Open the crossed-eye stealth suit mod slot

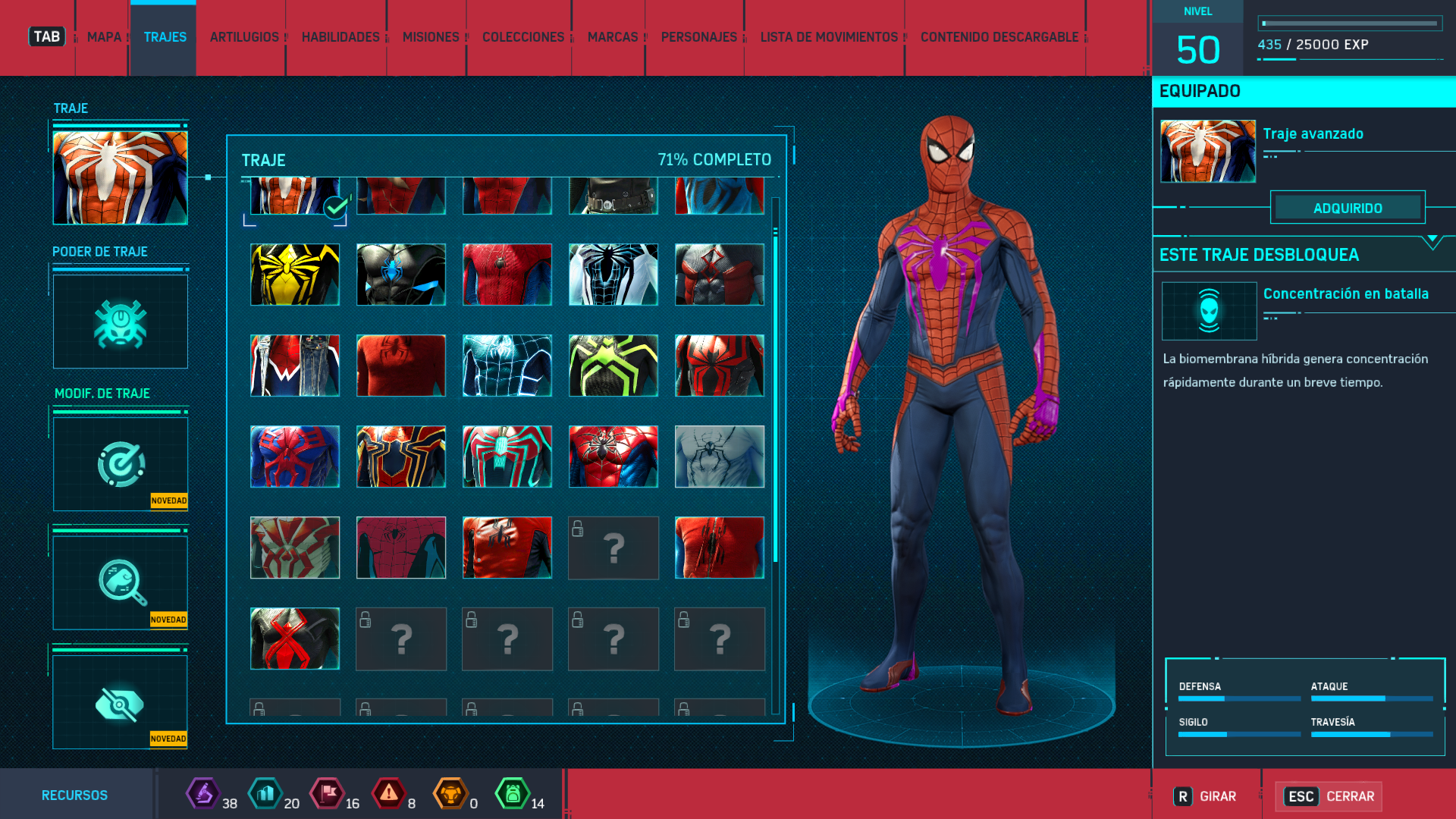pyautogui.click(x=121, y=702)
